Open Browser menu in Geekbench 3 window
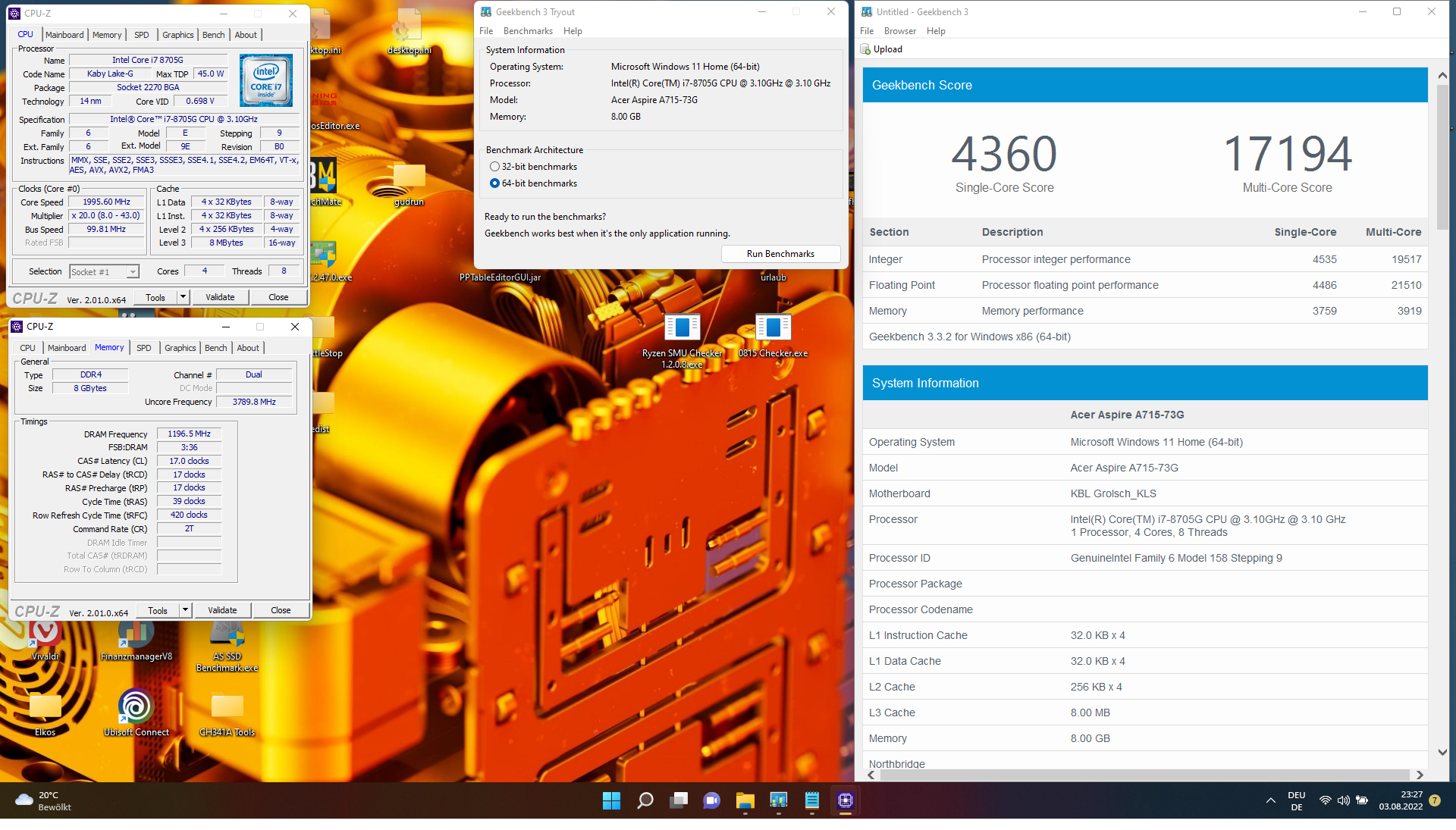The width and height of the screenshot is (1456, 830). (x=900, y=31)
